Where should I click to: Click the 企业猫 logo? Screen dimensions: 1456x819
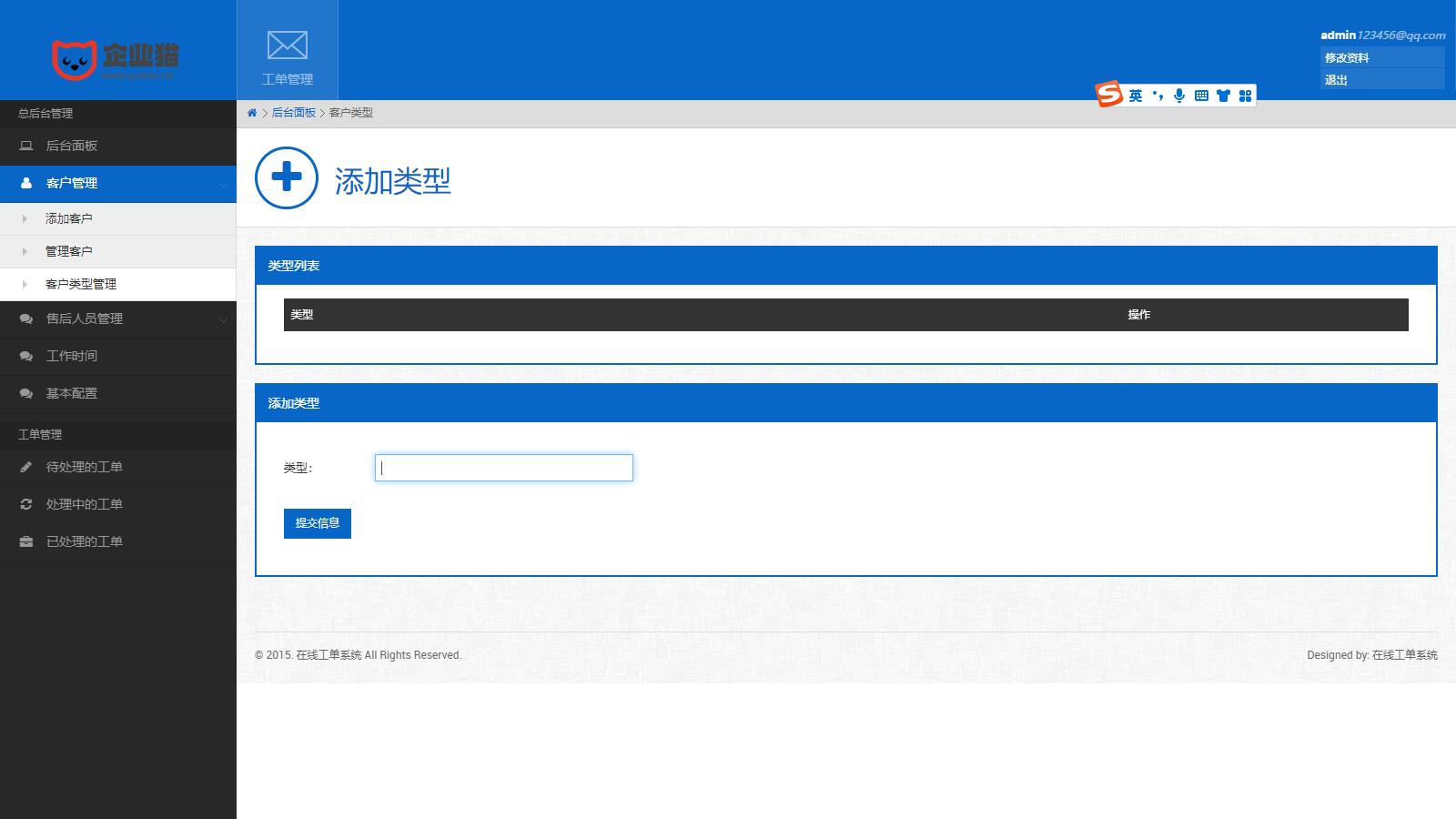tap(116, 58)
